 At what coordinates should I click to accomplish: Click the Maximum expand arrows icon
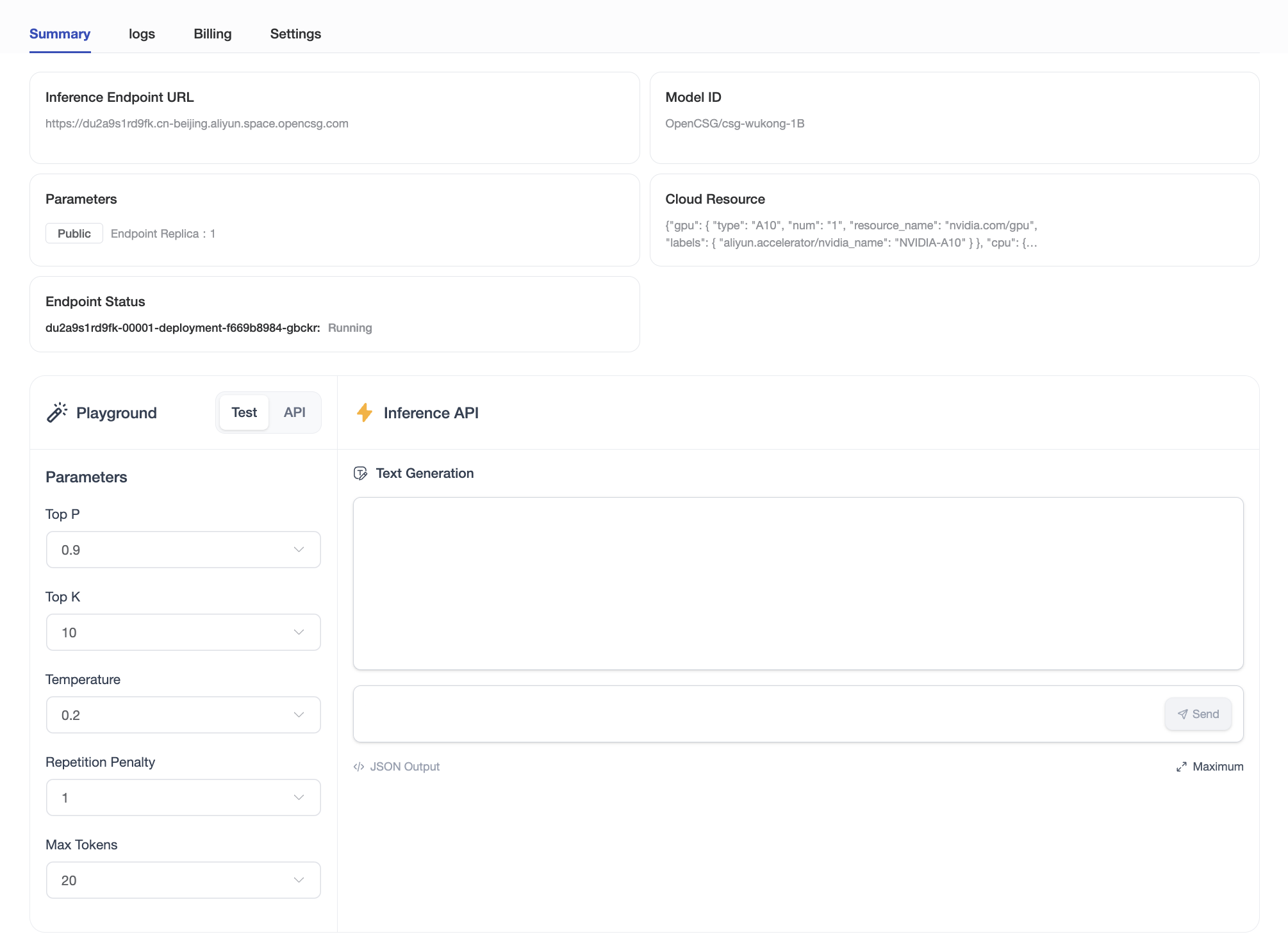[1182, 767]
